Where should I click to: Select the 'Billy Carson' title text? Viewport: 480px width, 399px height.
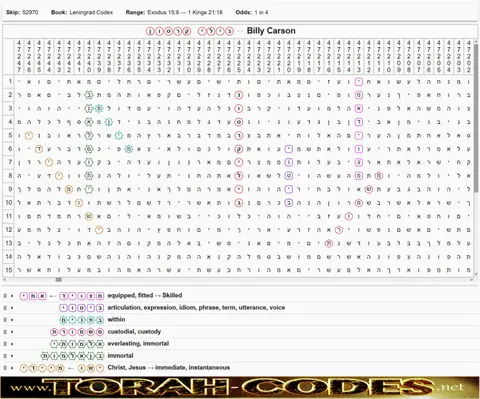click(x=271, y=31)
